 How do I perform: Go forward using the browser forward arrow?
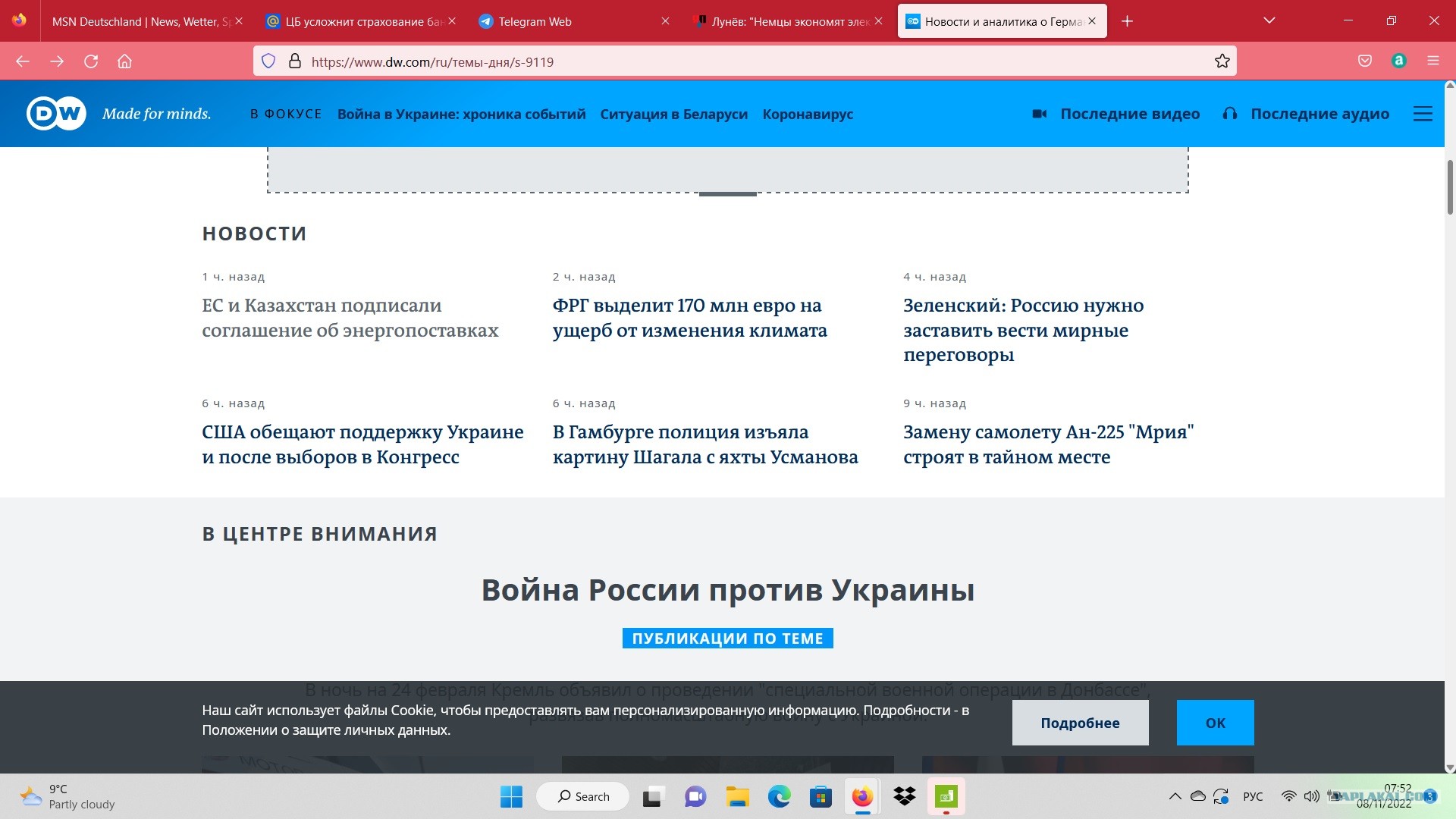point(57,61)
